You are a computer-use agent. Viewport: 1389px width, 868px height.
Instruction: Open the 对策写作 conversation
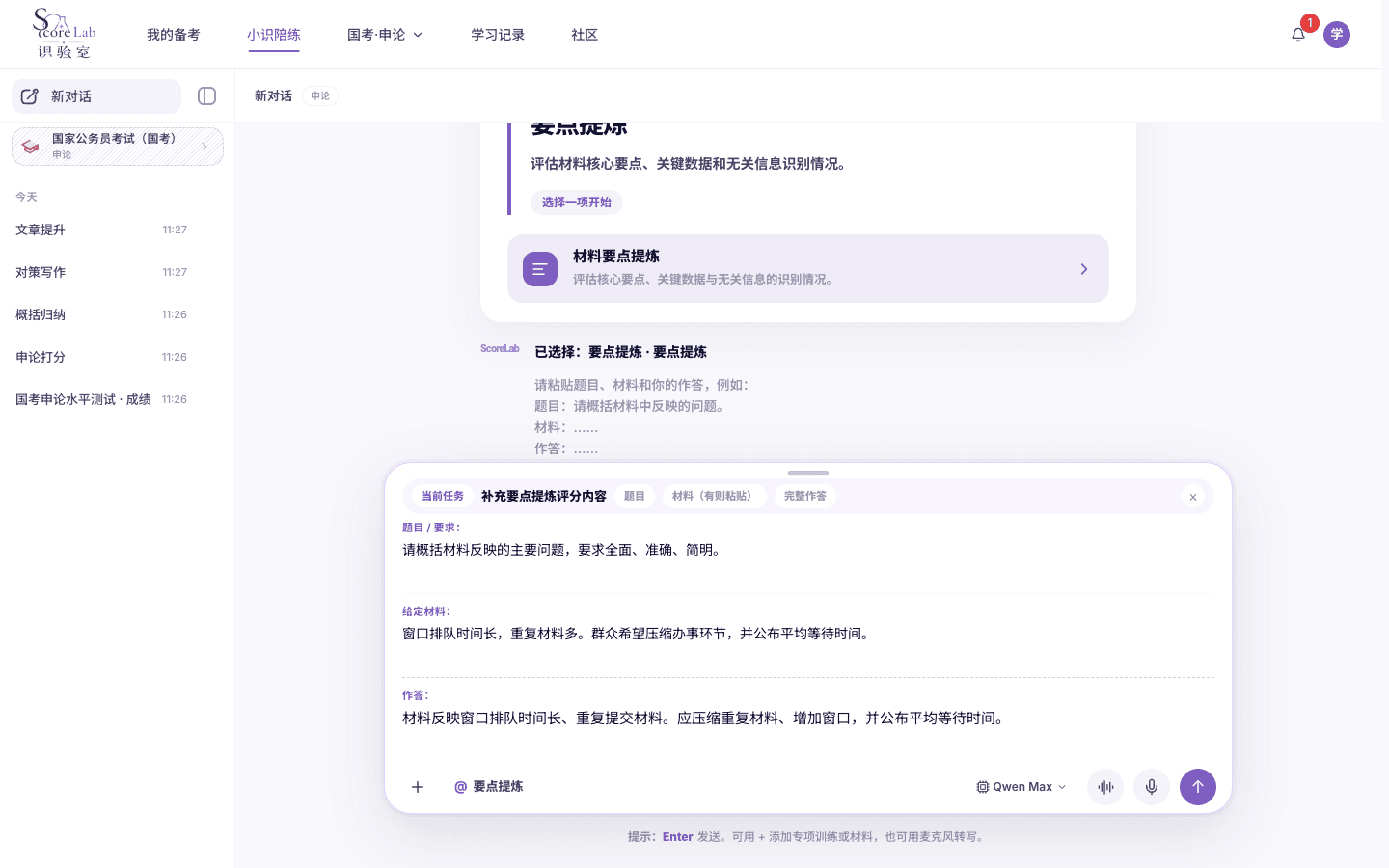tap(101, 272)
